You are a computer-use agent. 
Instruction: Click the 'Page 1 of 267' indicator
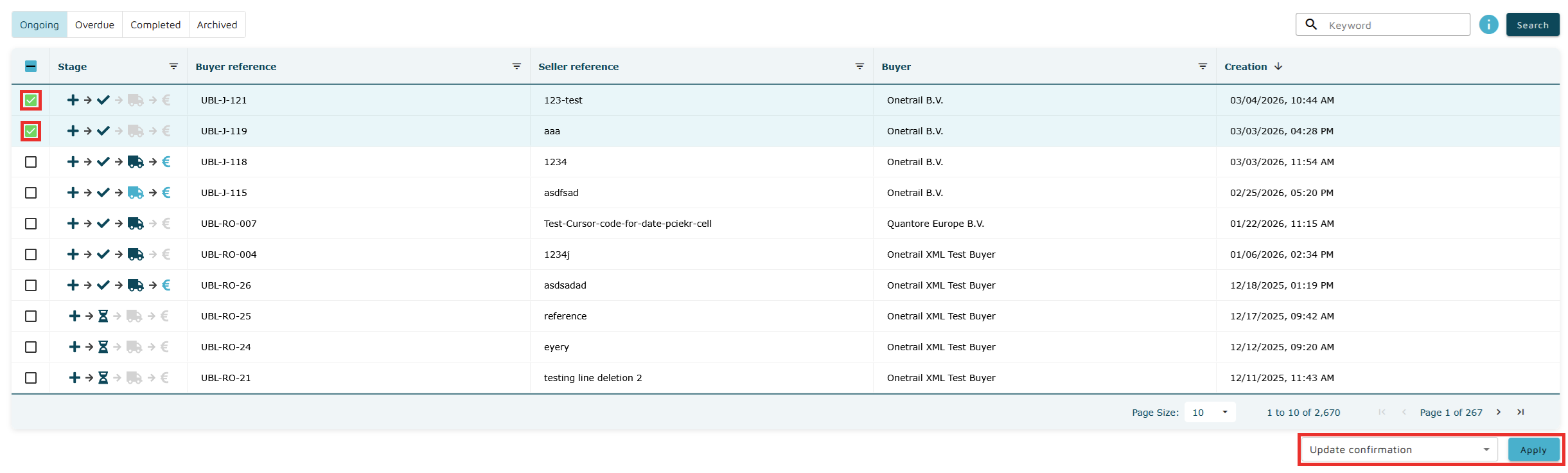coord(1451,413)
